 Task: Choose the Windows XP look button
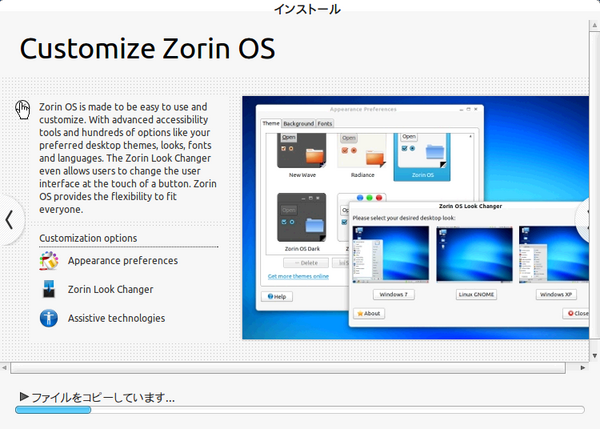pos(556,294)
